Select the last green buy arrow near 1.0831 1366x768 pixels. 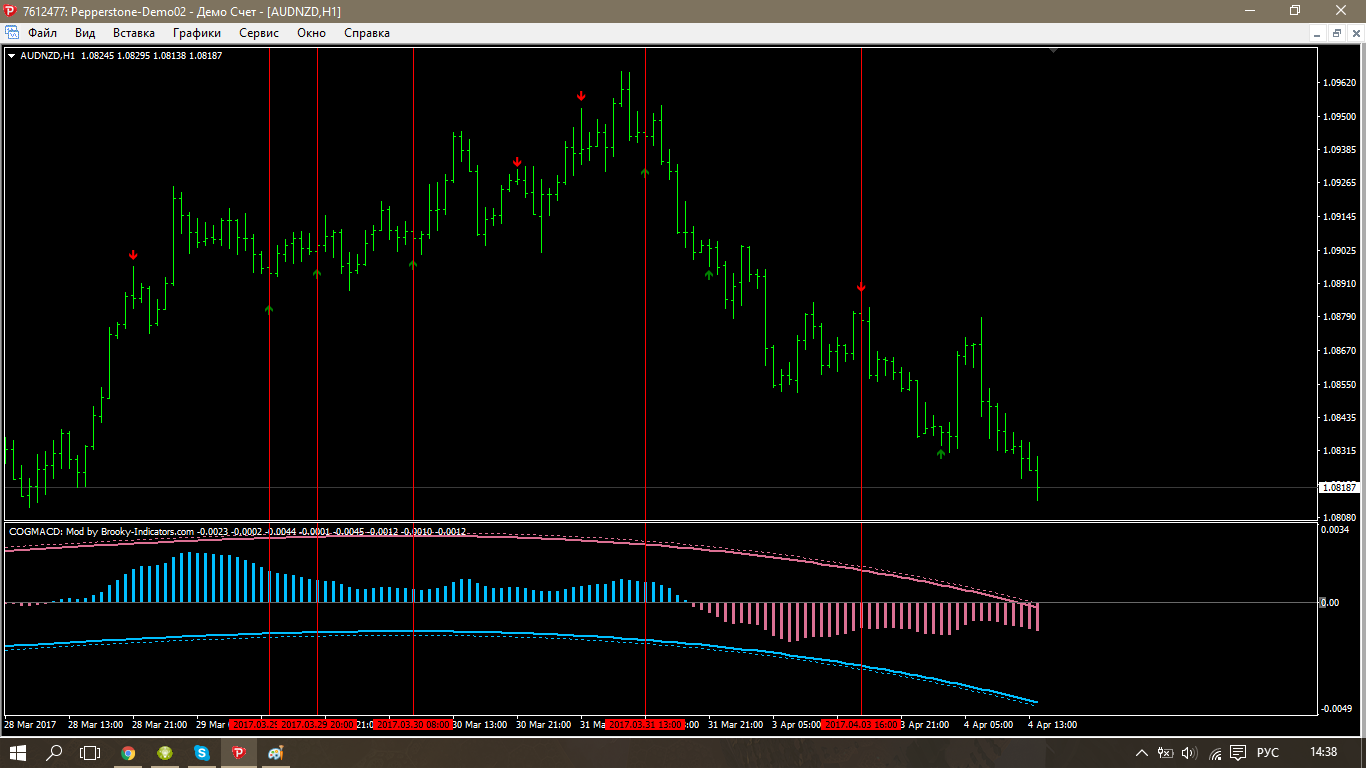(x=940, y=454)
